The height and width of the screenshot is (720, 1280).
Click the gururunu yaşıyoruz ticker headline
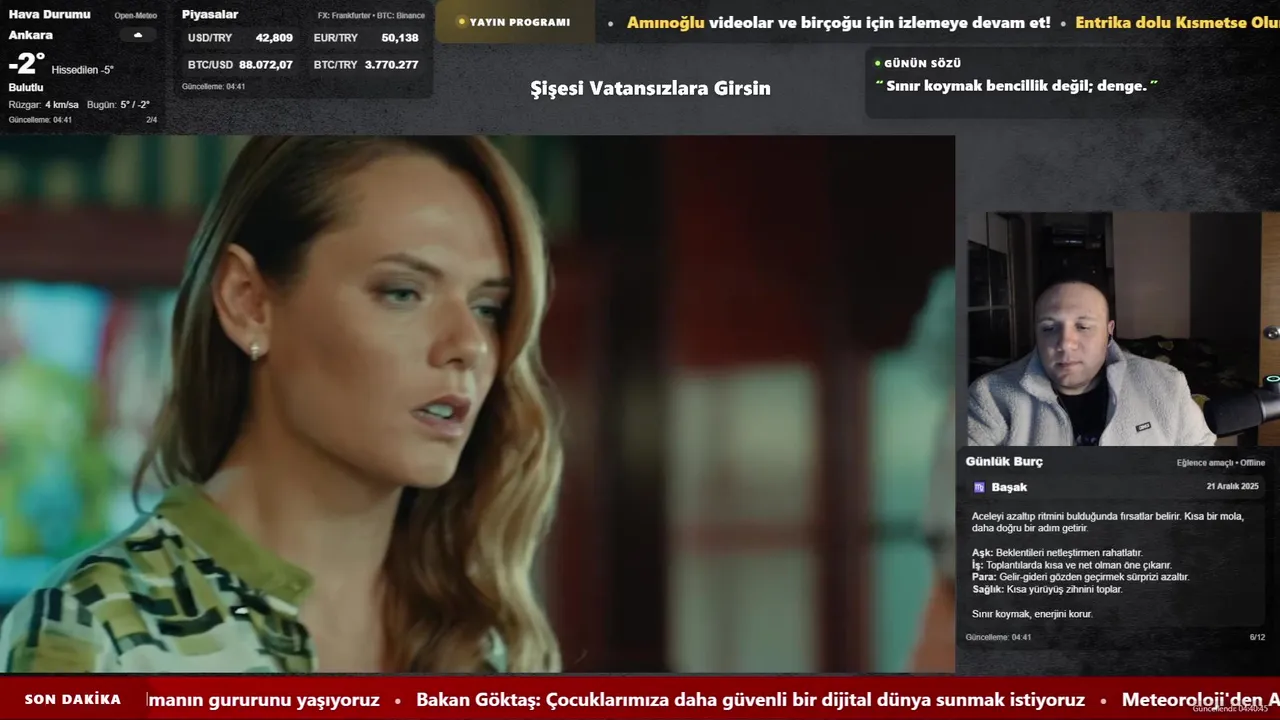[263, 700]
